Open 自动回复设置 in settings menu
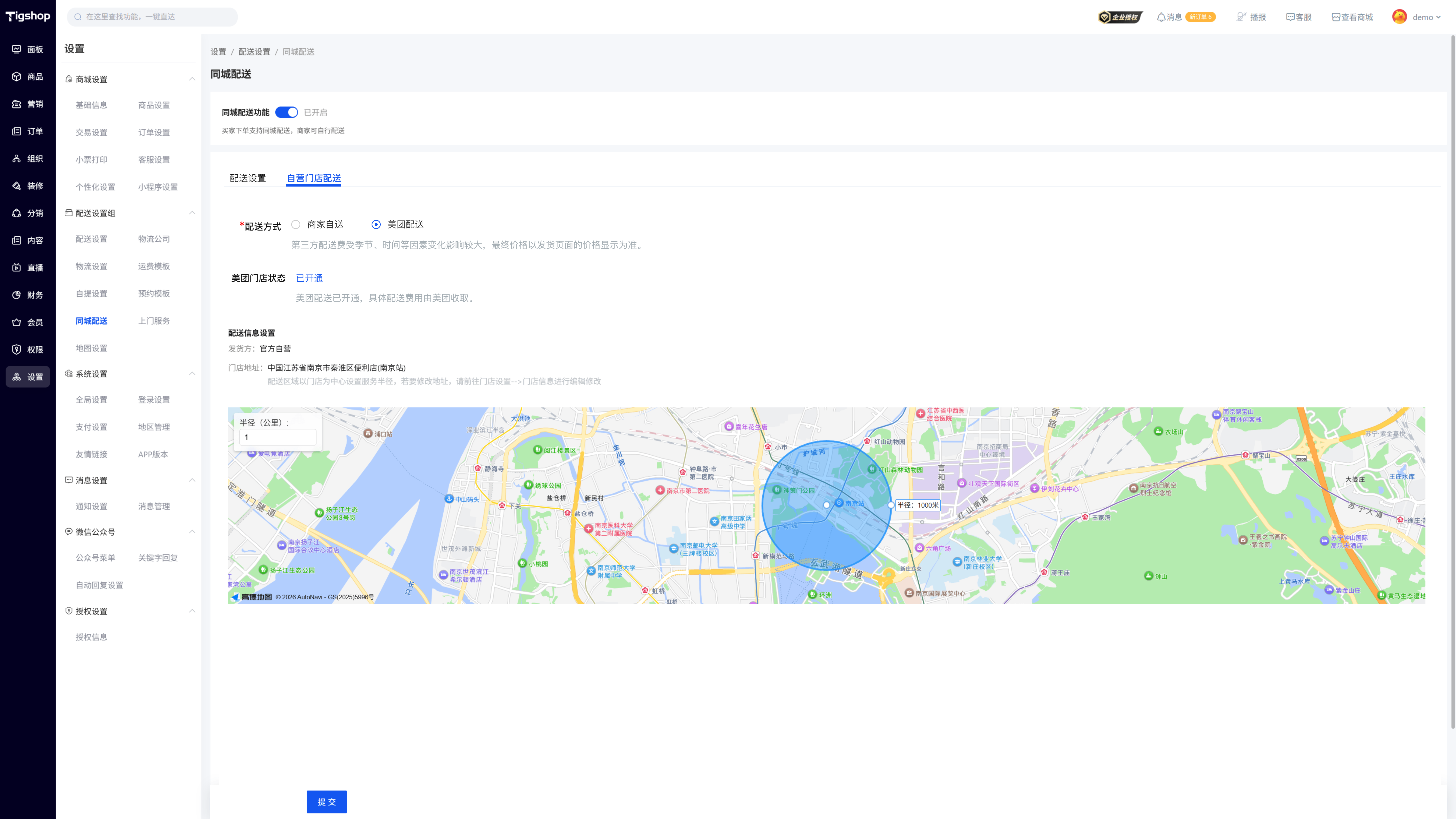Image resolution: width=1456 pixels, height=819 pixels. point(100,585)
